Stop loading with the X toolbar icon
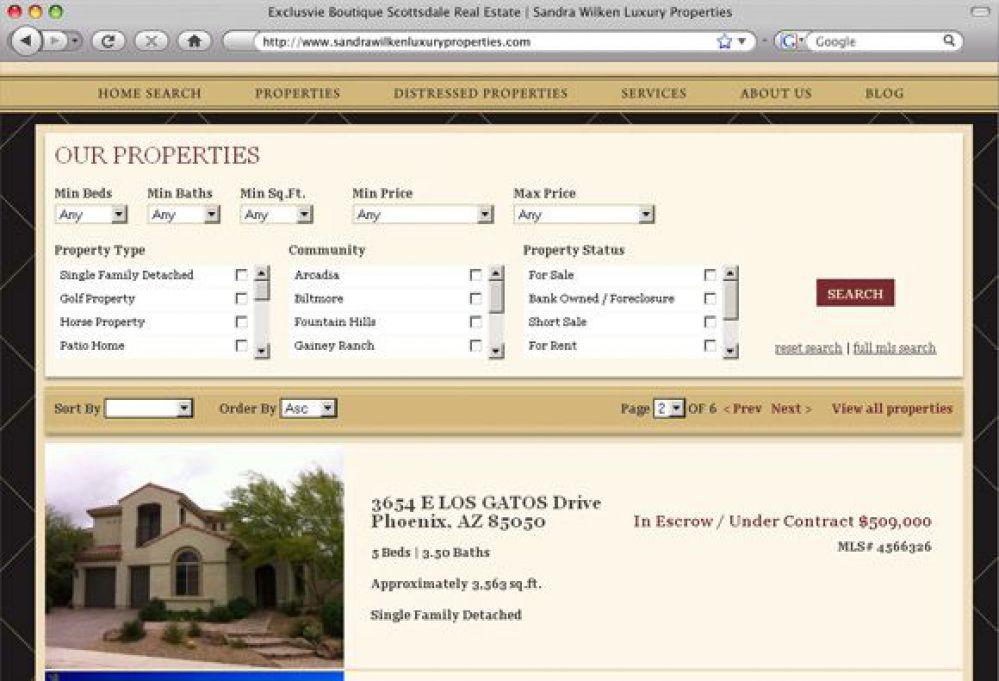The height and width of the screenshot is (681, 999). (151, 41)
